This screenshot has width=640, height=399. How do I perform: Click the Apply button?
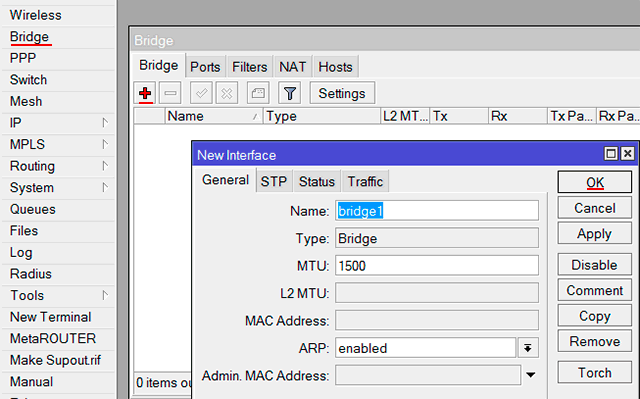(595, 234)
